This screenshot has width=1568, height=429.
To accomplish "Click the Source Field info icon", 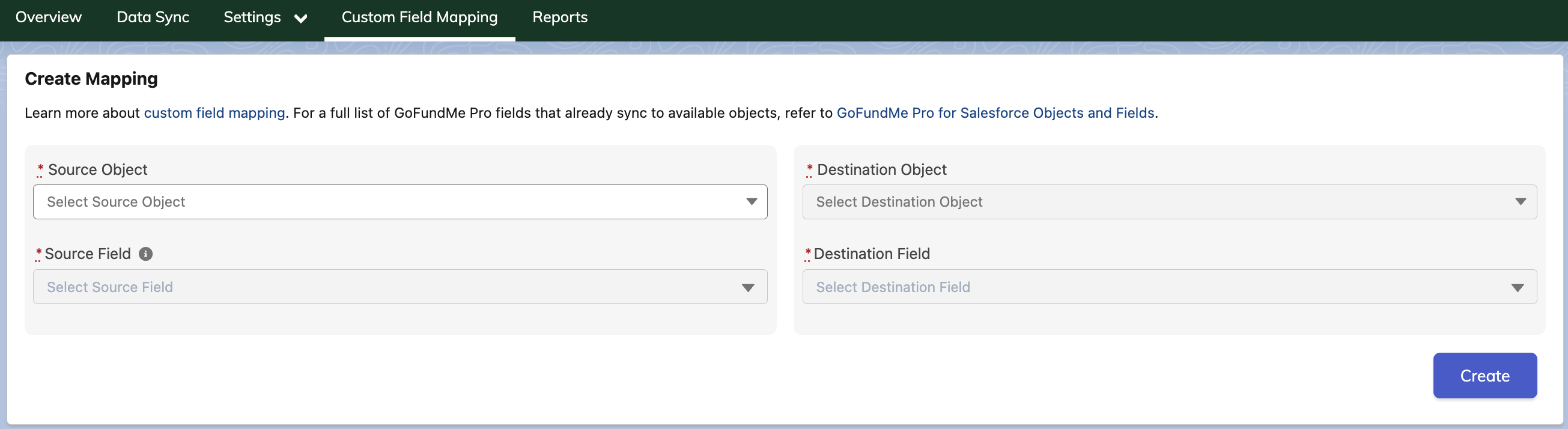I will (145, 254).
